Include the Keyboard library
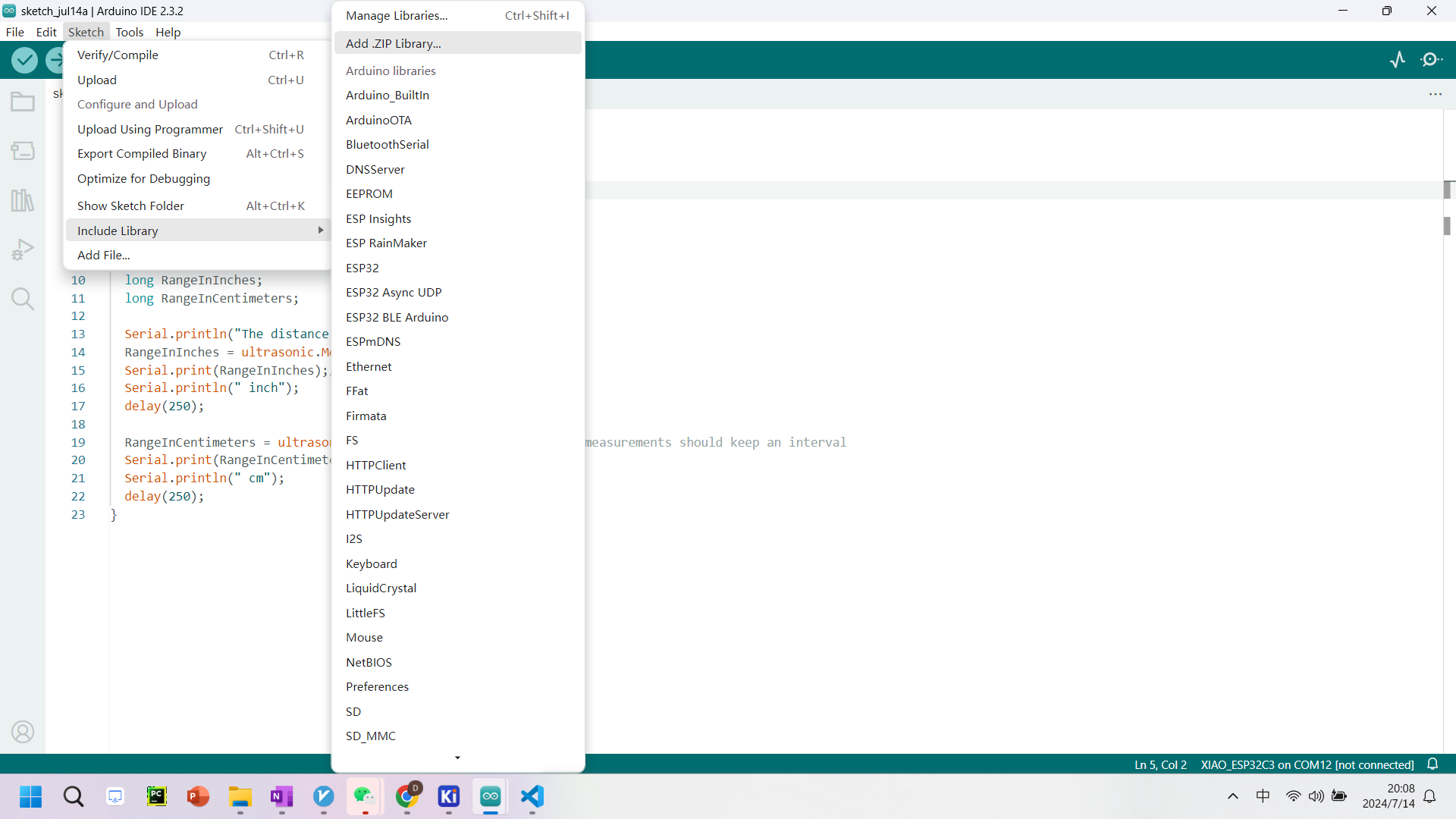1456x819 pixels. pyautogui.click(x=458, y=563)
